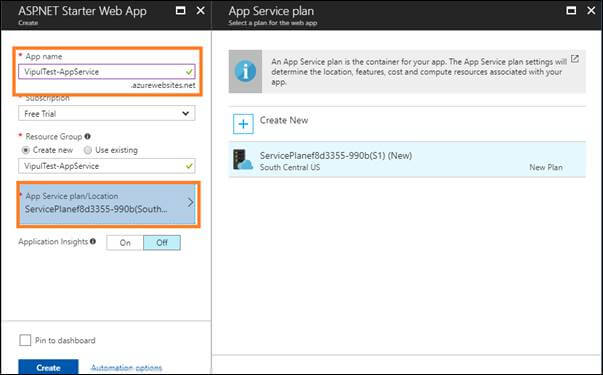Screen dimensions: 603x375
Task: Open the Free Trial subscription dropdown
Action: 107,113
